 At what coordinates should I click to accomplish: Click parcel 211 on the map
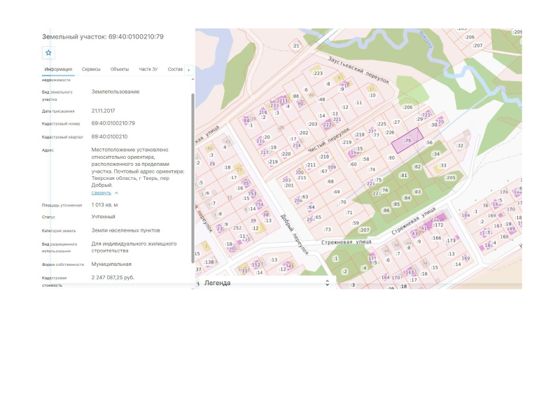311,165
